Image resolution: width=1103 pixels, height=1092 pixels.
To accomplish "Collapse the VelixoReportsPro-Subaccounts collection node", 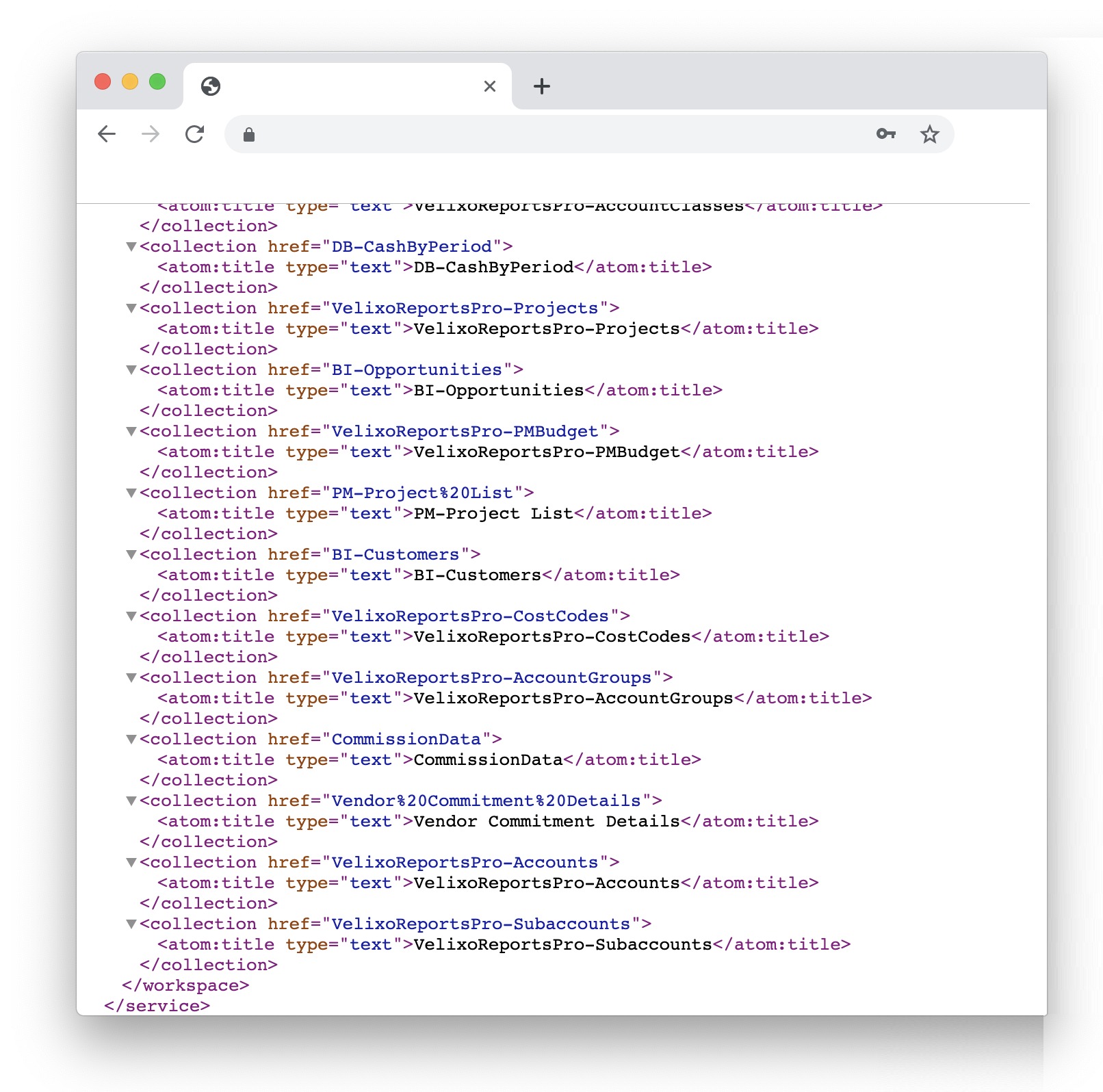I will click(x=131, y=924).
